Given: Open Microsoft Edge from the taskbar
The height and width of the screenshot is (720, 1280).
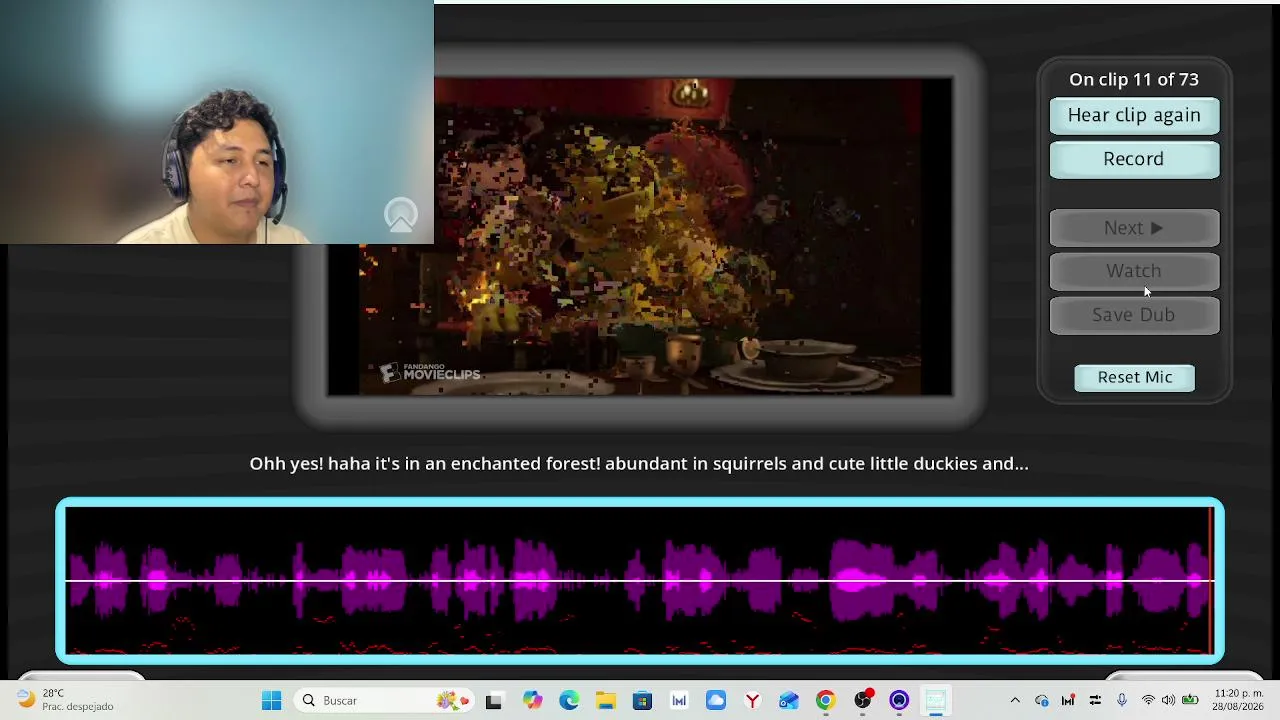Looking at the screenshot, I should [x=568, y=701].
